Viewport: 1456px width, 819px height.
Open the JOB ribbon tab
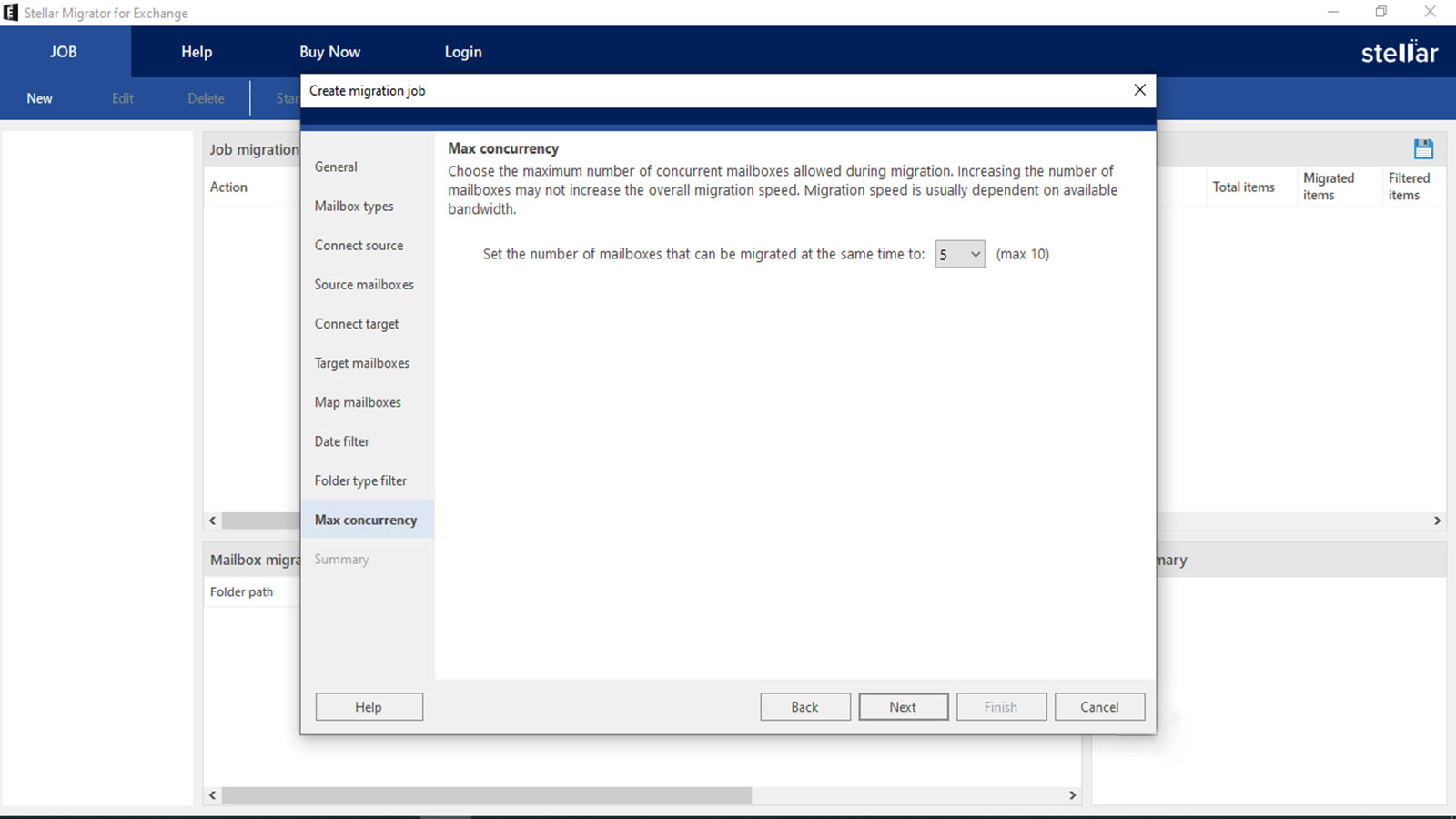pos(64,52)
